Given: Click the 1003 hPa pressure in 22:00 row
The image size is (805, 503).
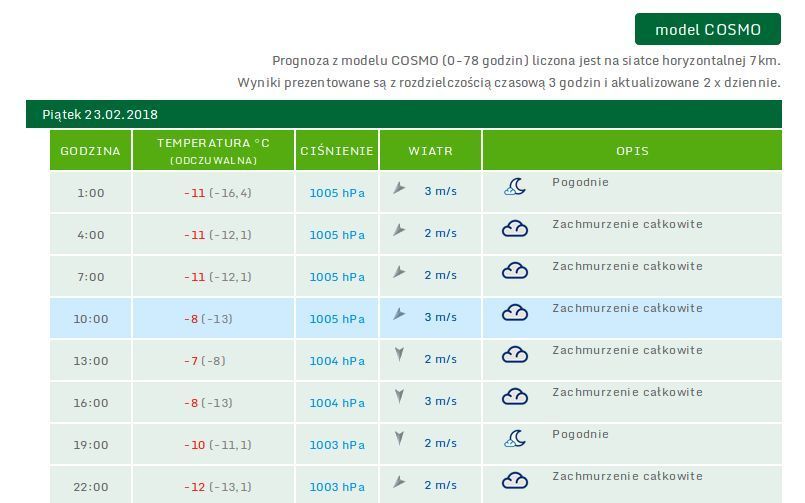Looking at the screenshot, I should (x=337, y=487).
